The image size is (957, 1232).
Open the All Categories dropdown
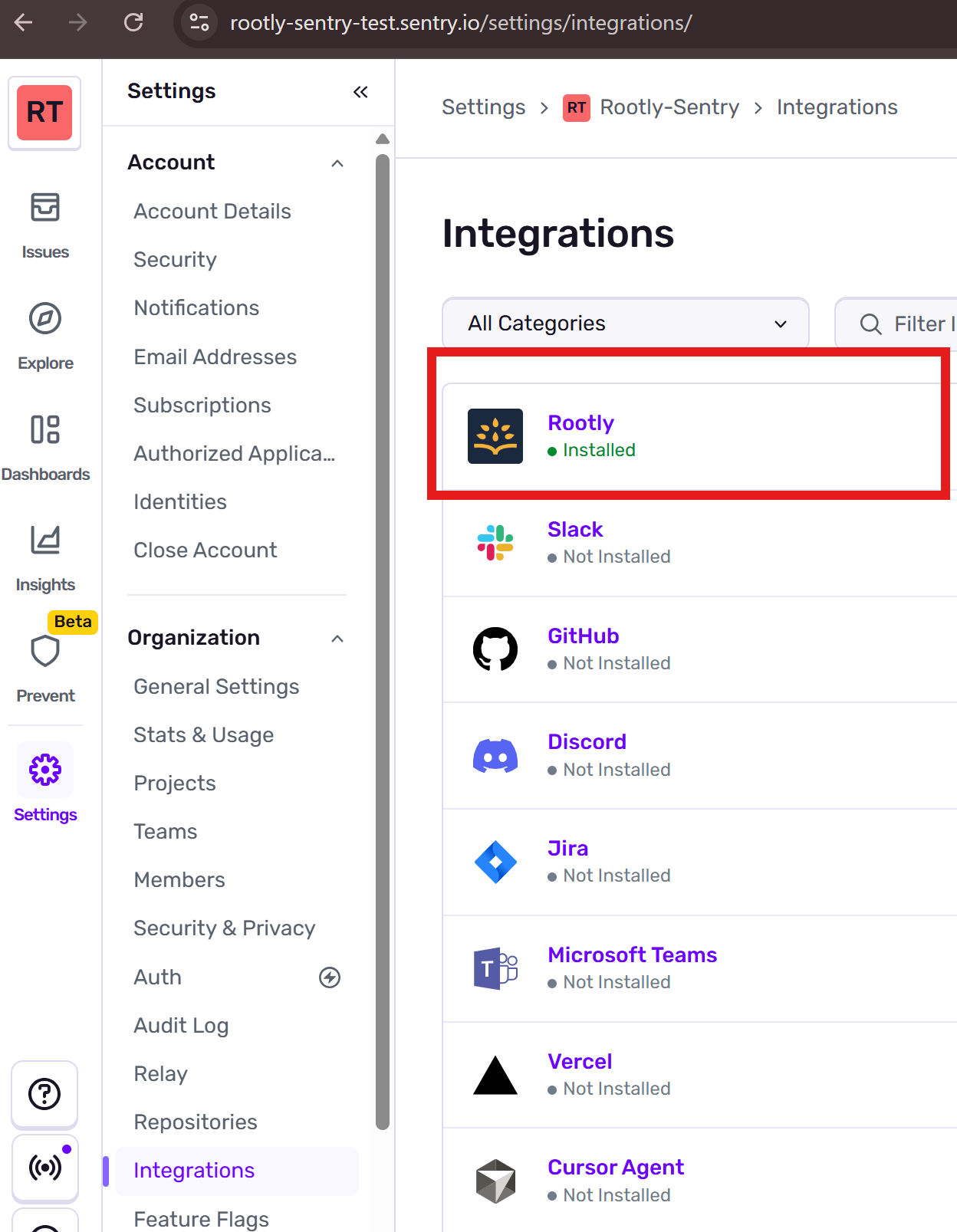[625, 324]
